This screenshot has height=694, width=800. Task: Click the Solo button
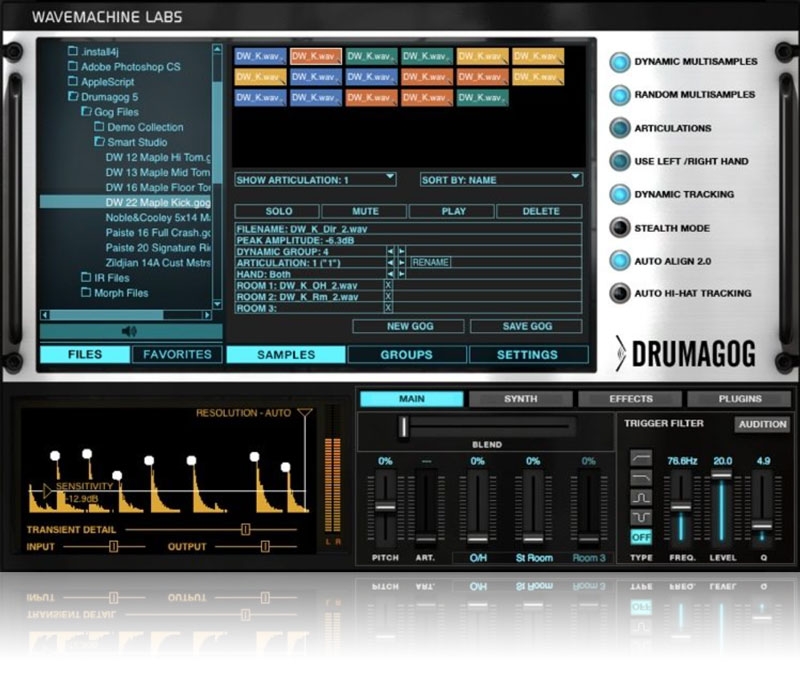point(277,211)
